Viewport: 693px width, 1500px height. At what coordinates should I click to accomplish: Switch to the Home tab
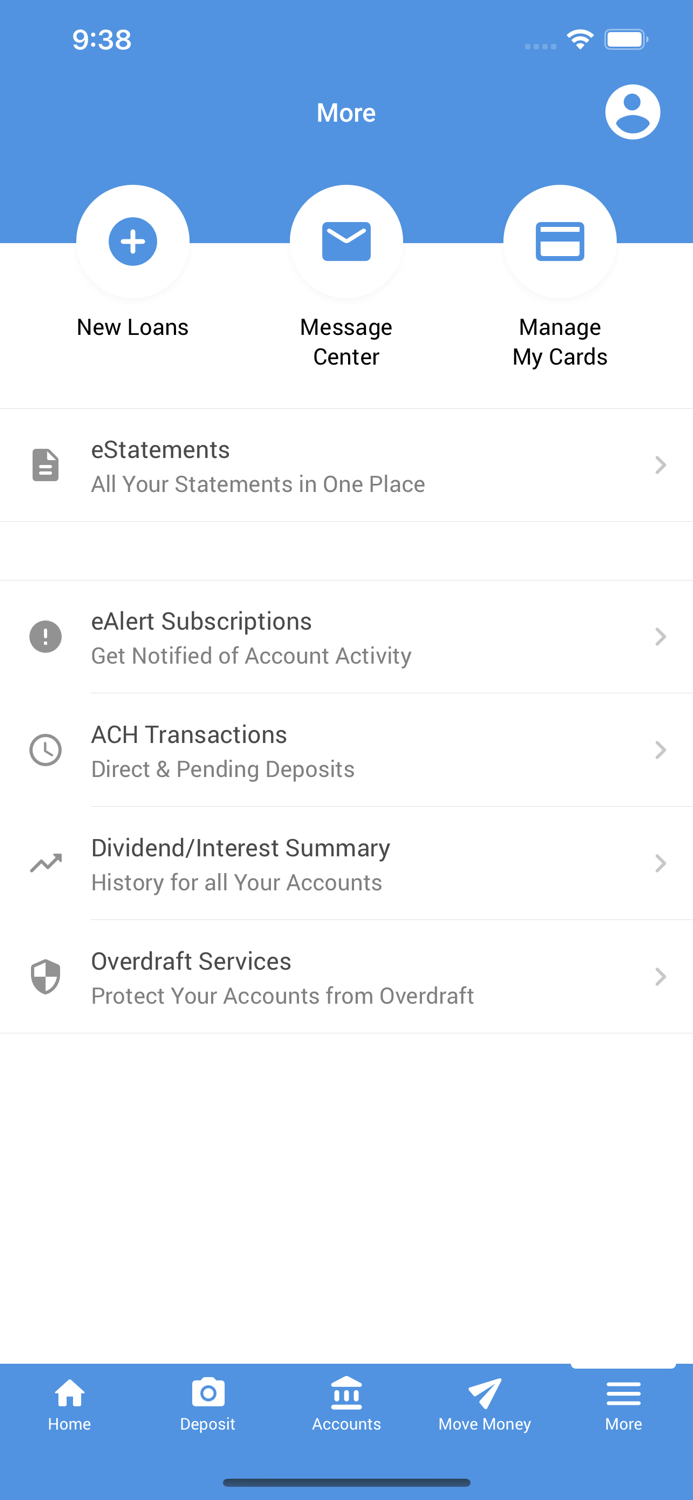point(69,1405)
